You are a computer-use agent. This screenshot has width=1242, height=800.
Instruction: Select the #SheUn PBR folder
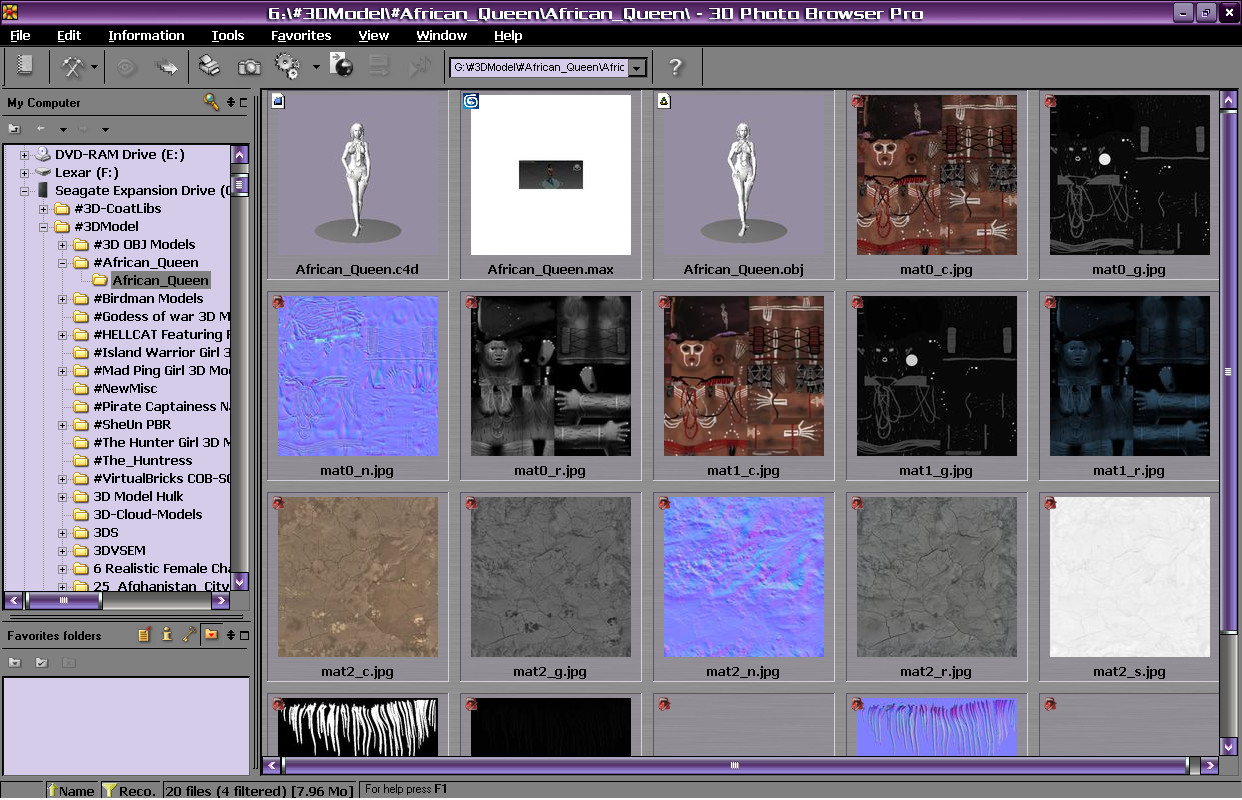[132, 425]
